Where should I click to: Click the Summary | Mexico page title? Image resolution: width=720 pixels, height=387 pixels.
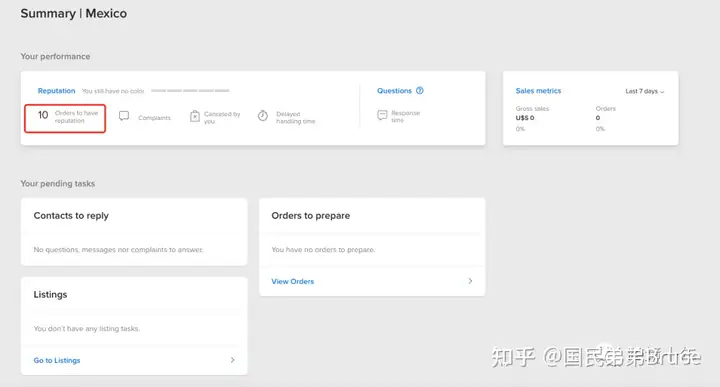click(x=73, y=13)
